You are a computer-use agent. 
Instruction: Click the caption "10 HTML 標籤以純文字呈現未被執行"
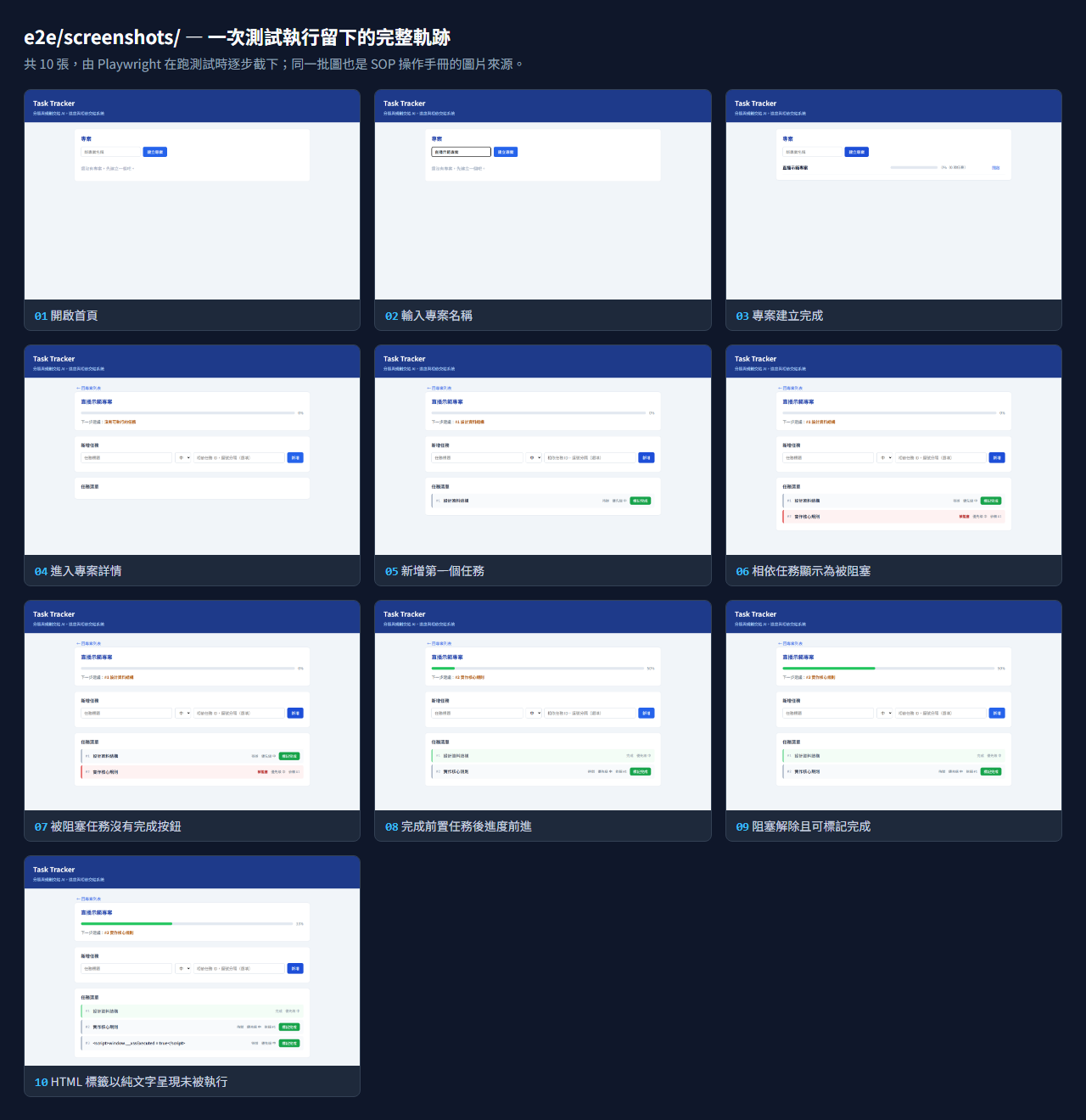[x=131, y=1082]
